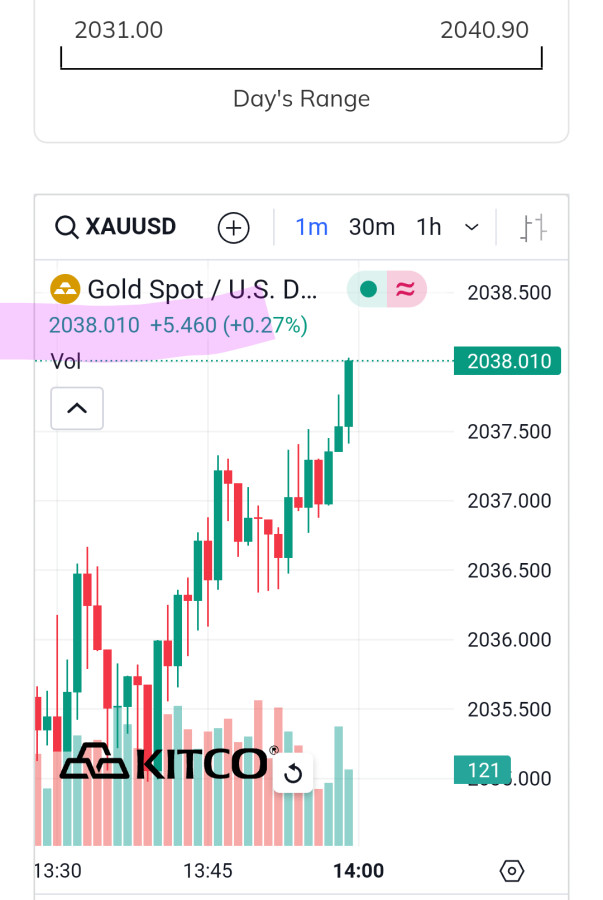Screen dimensions: 603x900
Task: Switch to the 1h interval
Action: (429, 227)
